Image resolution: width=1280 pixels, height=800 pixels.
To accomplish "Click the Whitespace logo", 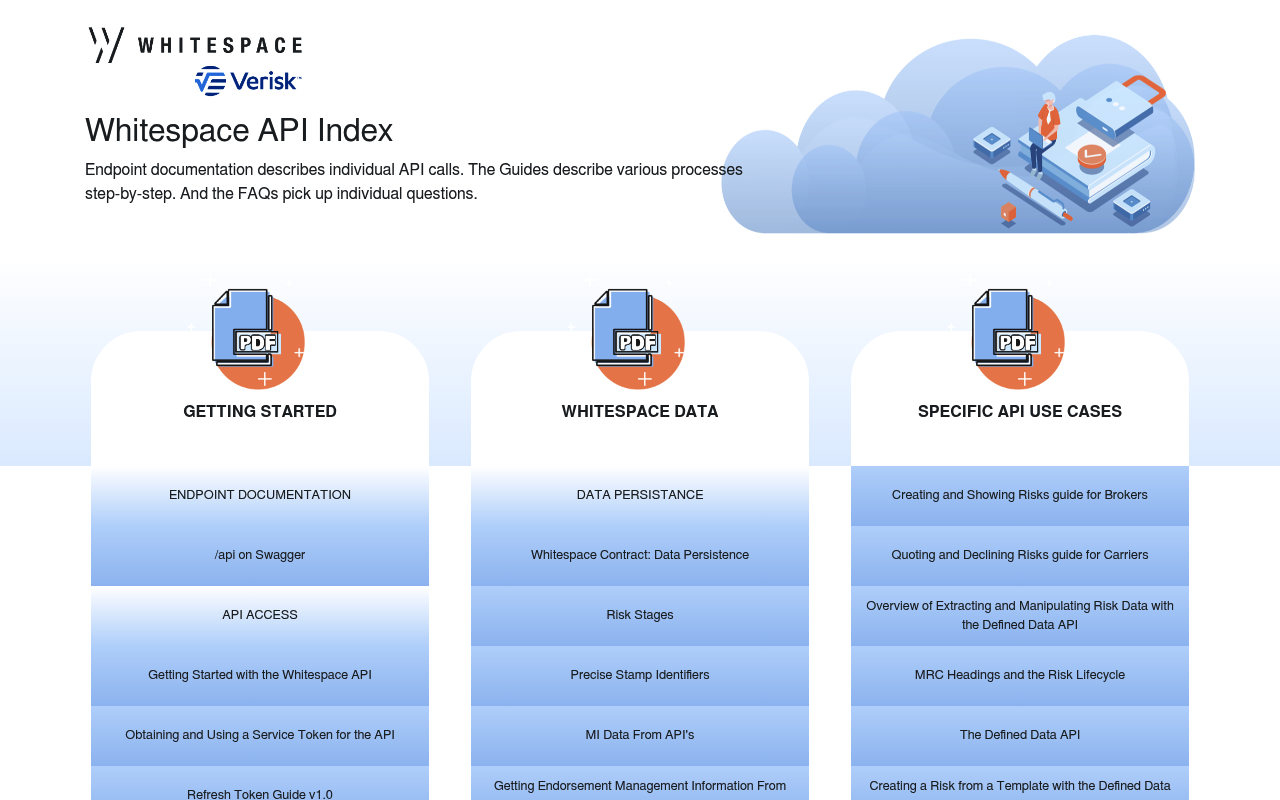I will (195, 45).
